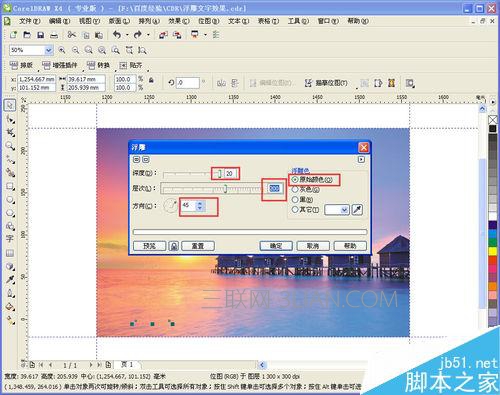
Task: Click the 描摹位图 trace bitmap button
Action: coord(326,83)
